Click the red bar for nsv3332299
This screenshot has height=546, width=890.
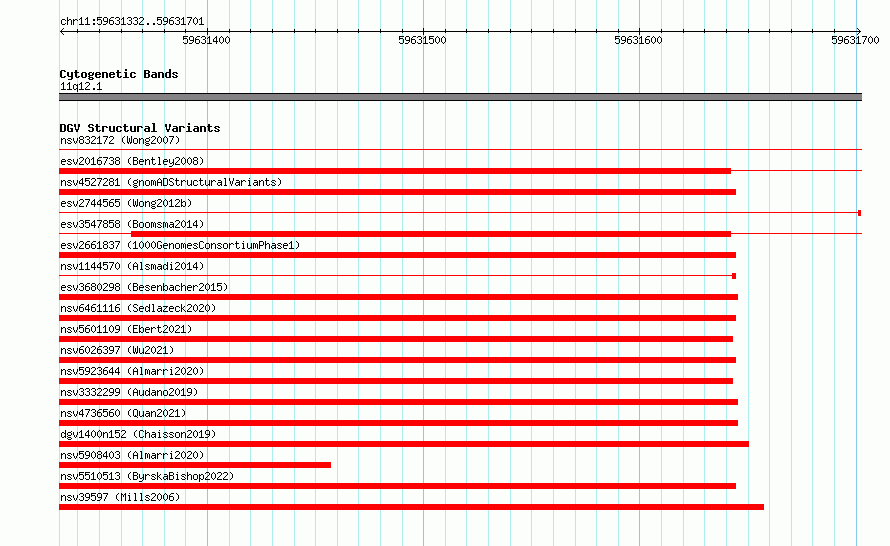(x=398, y=402)
